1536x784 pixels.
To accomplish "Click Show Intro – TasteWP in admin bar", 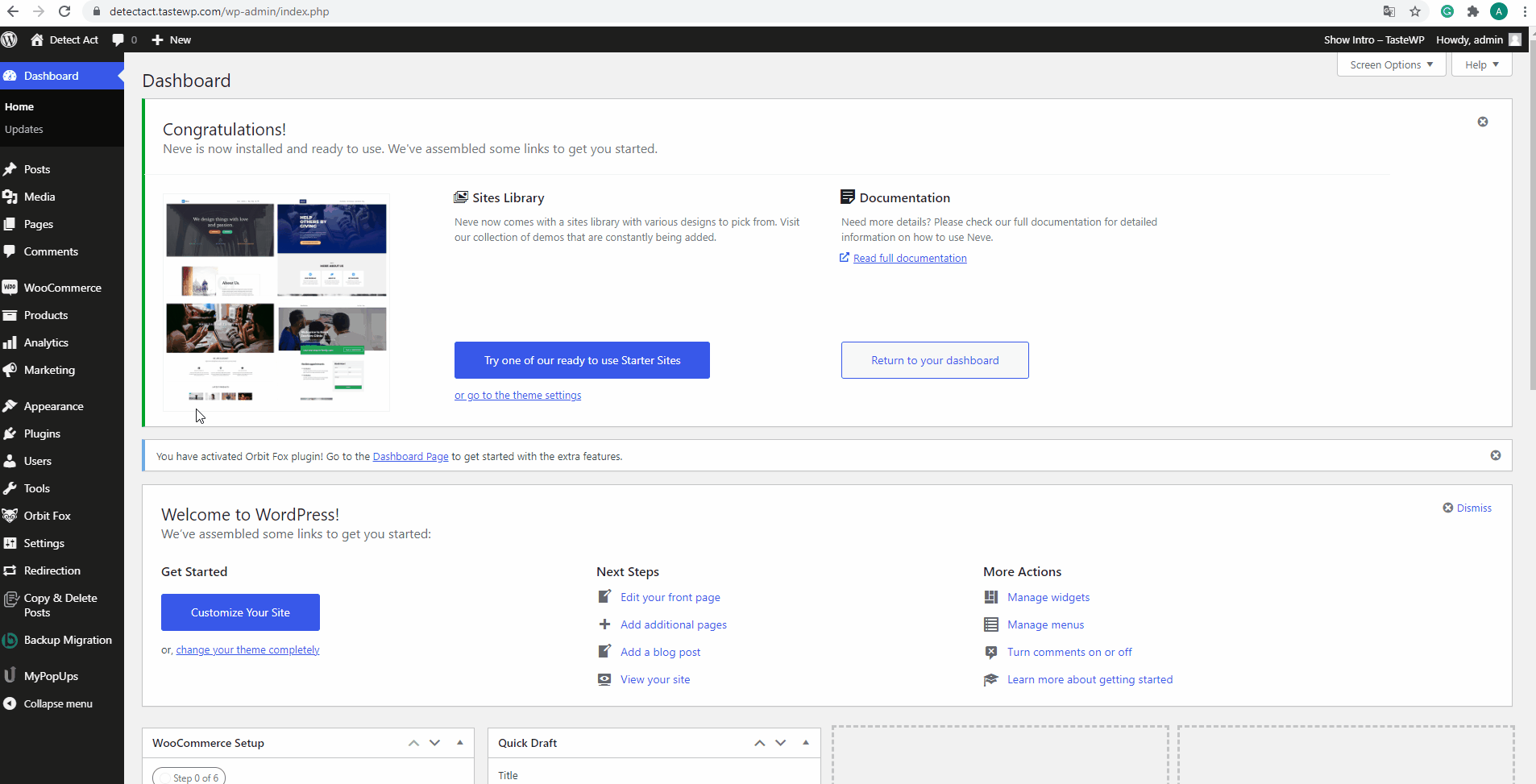I will [1374, 39].
